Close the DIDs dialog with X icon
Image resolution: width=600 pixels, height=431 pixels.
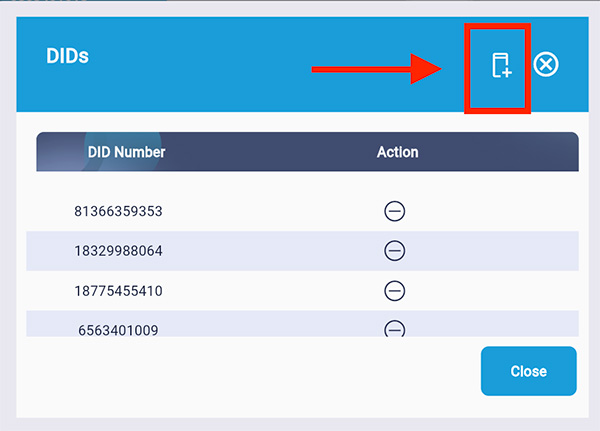click(x=546, y=65)
